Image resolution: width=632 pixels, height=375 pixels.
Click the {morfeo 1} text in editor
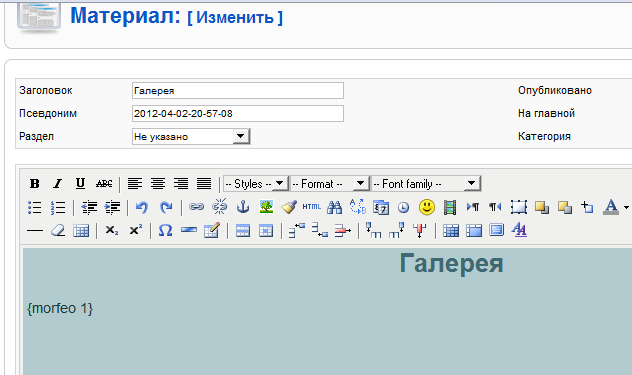(x=60, y=308)
